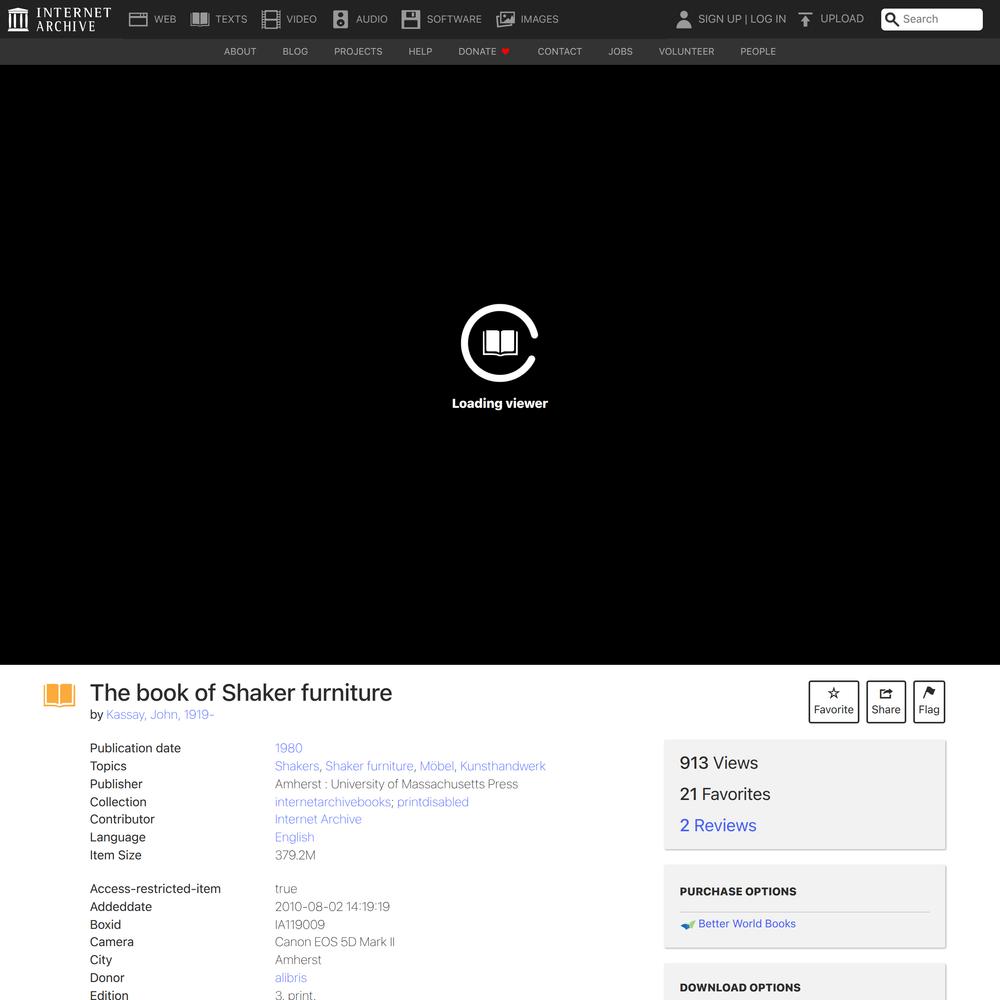Viewport: 1000px width, 1000px height.
Task: Open the Web section icon
Action: click(x=138, y=19)
